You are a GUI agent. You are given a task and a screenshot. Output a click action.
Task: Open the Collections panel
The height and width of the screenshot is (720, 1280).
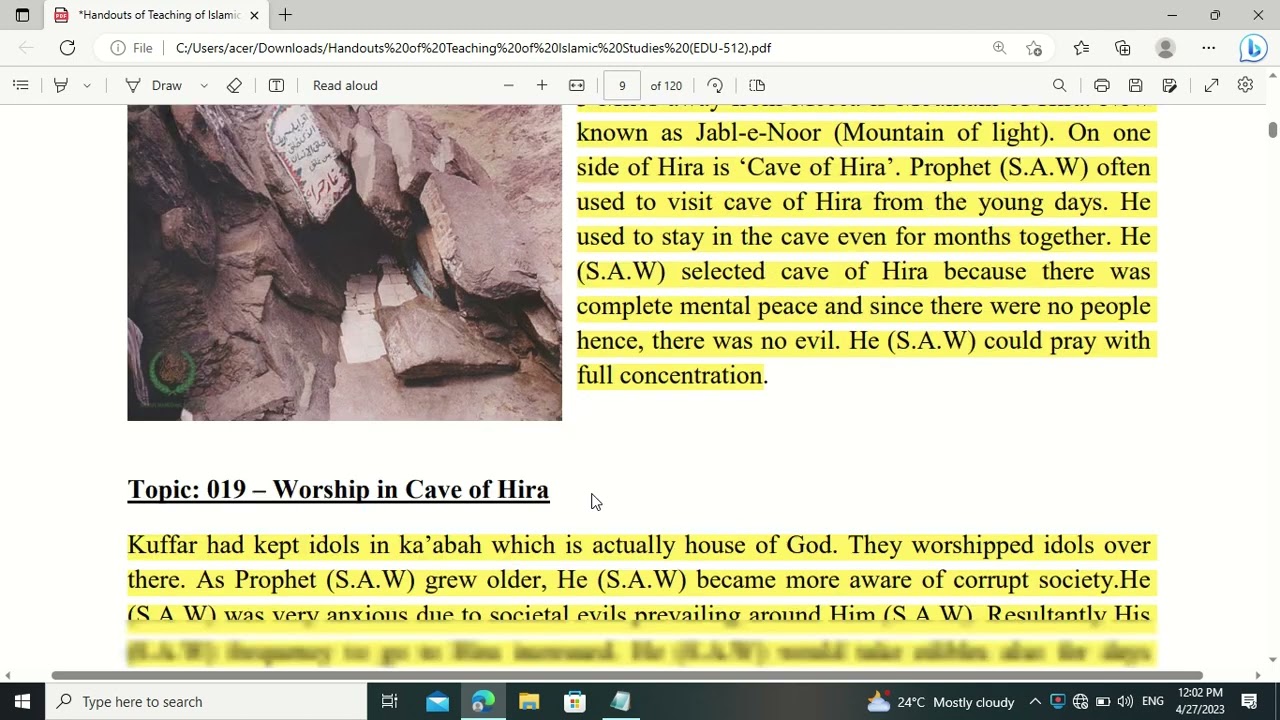coord(1123,48)
